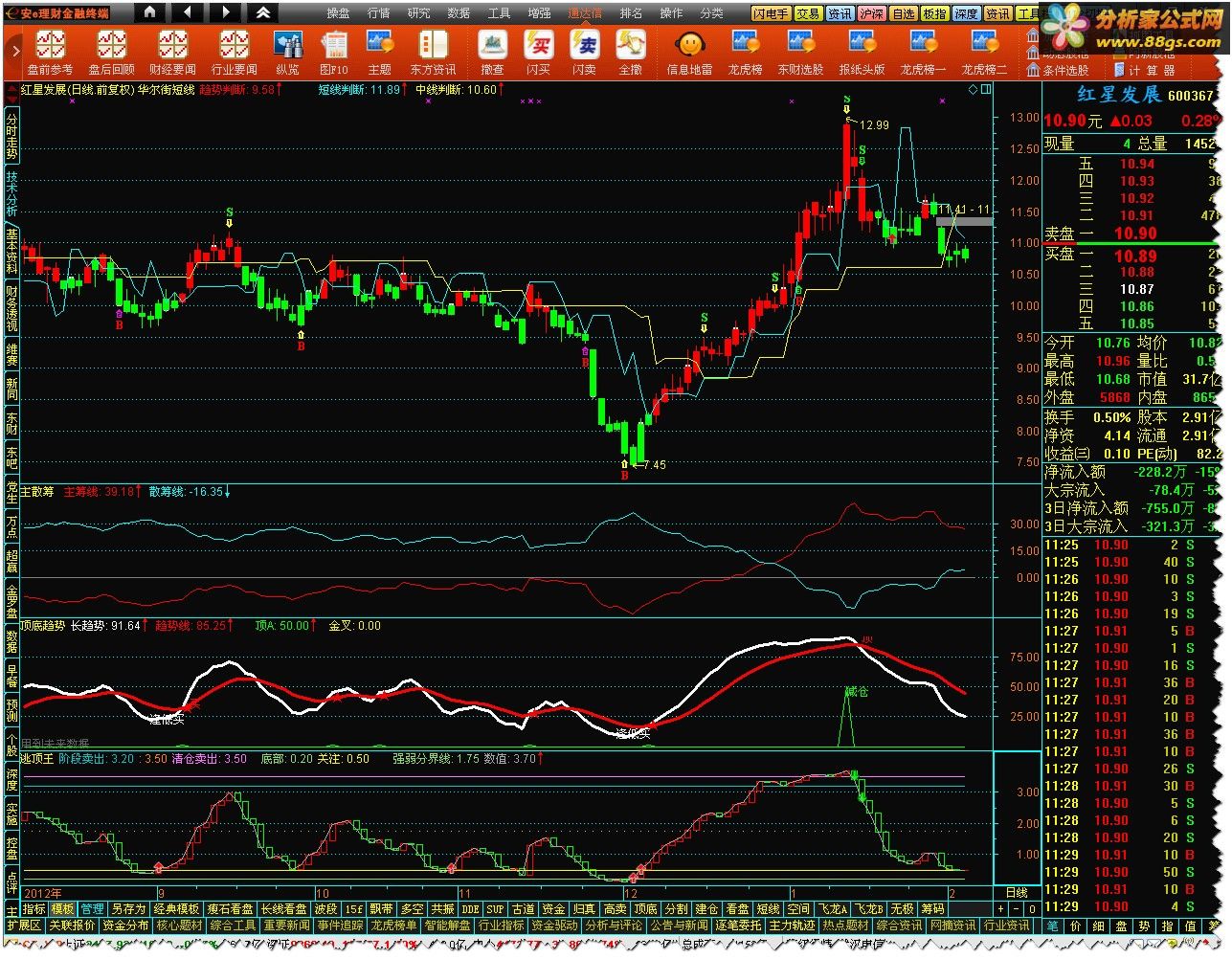This screenshot has width=1232, height=959.
Task: Open the 东方资讯 icon
Action: (433, 52)
